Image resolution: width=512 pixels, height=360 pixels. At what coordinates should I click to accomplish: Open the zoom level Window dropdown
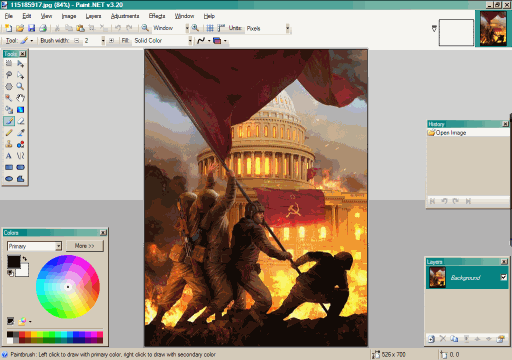pos(187,28)
